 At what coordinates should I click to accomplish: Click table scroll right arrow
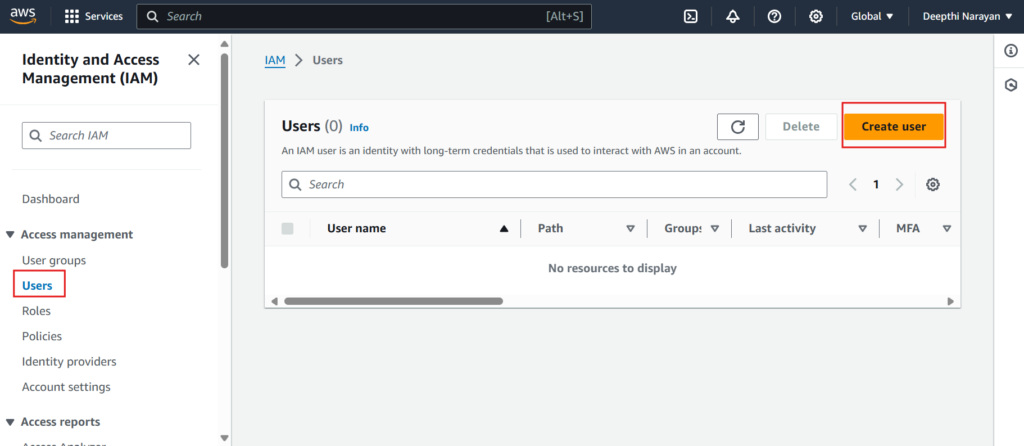tap(951, 301)
